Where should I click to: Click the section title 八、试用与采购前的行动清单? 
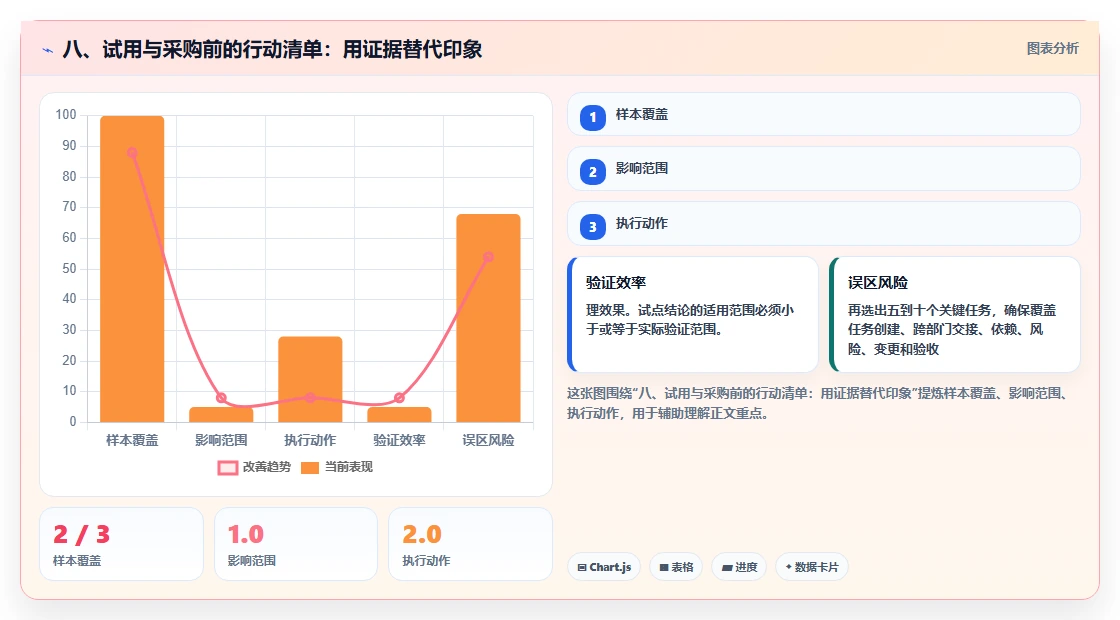(x=272, y=49)
